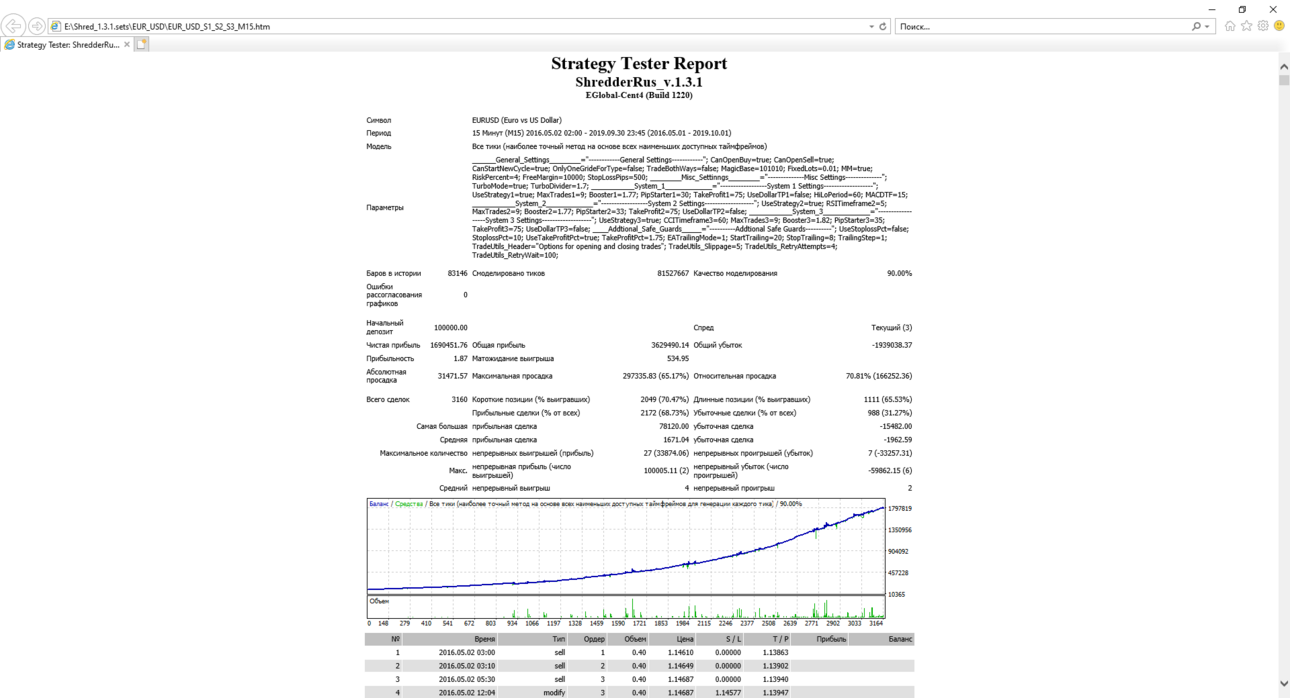This screenshot has width=1290, height=698.
Task: Click long positions value 1111 (65.53%)
Action: (x=888, y=399)
